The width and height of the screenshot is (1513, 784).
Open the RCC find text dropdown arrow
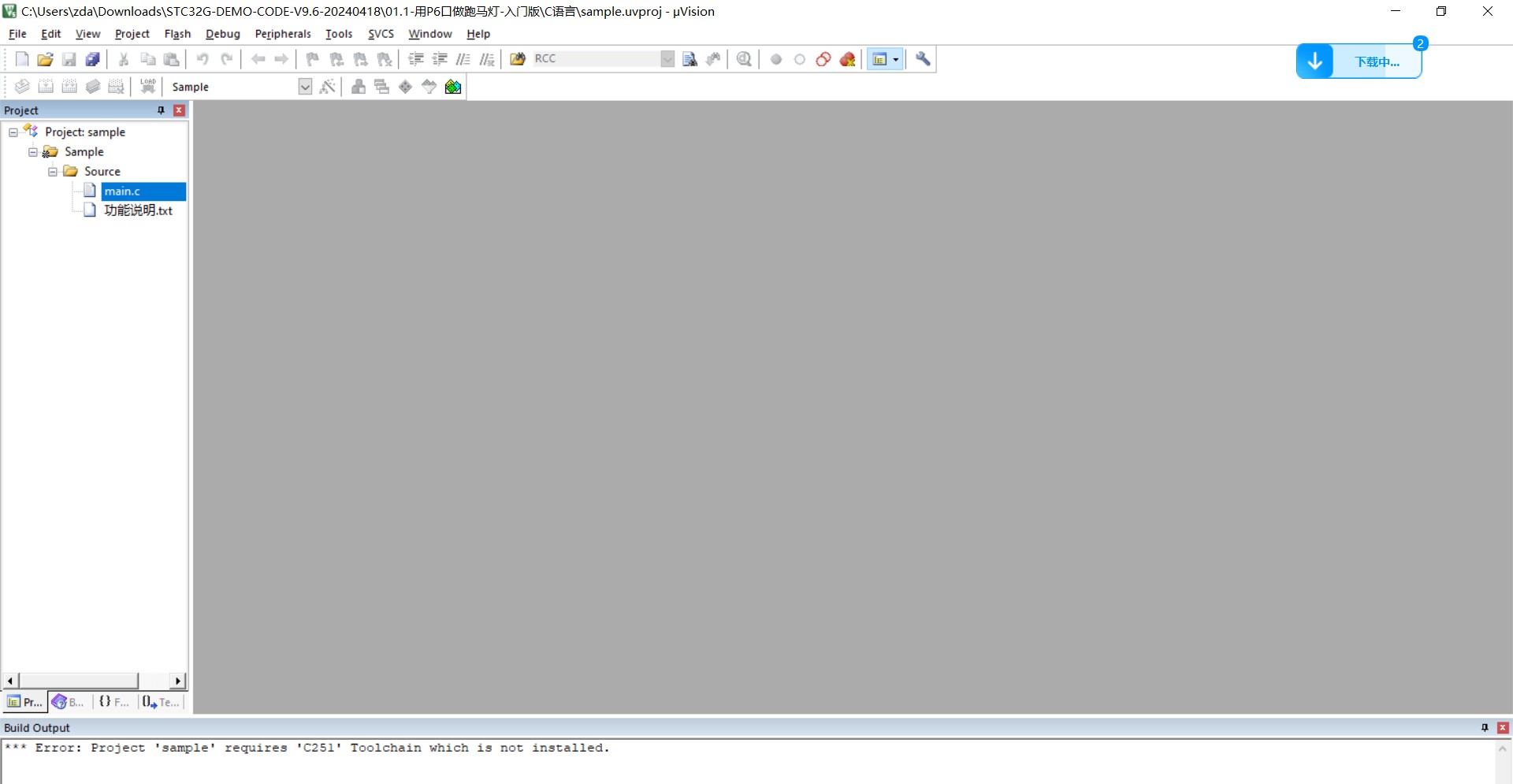point(667,59)
